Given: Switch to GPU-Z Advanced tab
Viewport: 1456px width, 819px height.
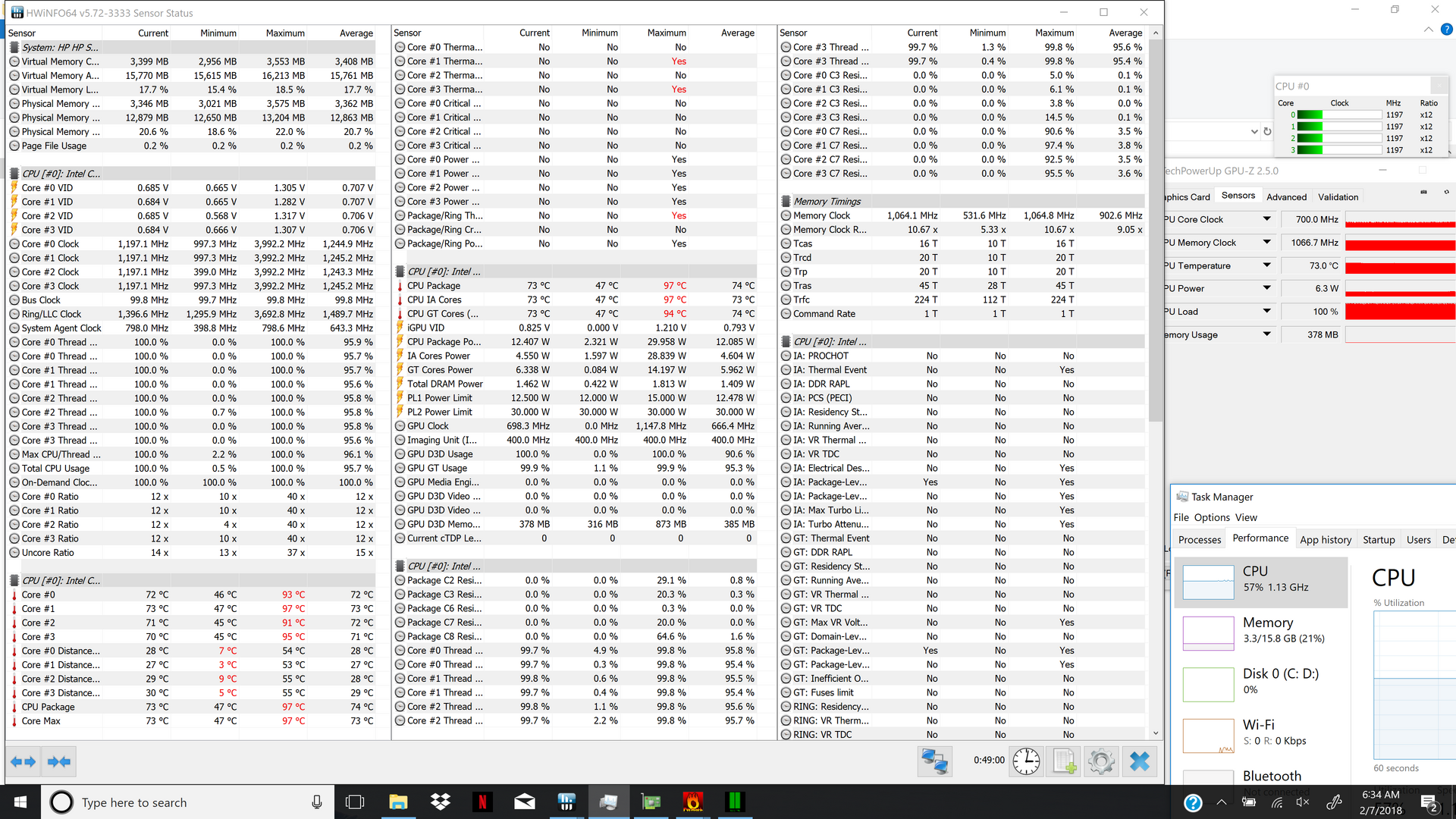Looking at the screenshot, I should [x=1286, y=196].
